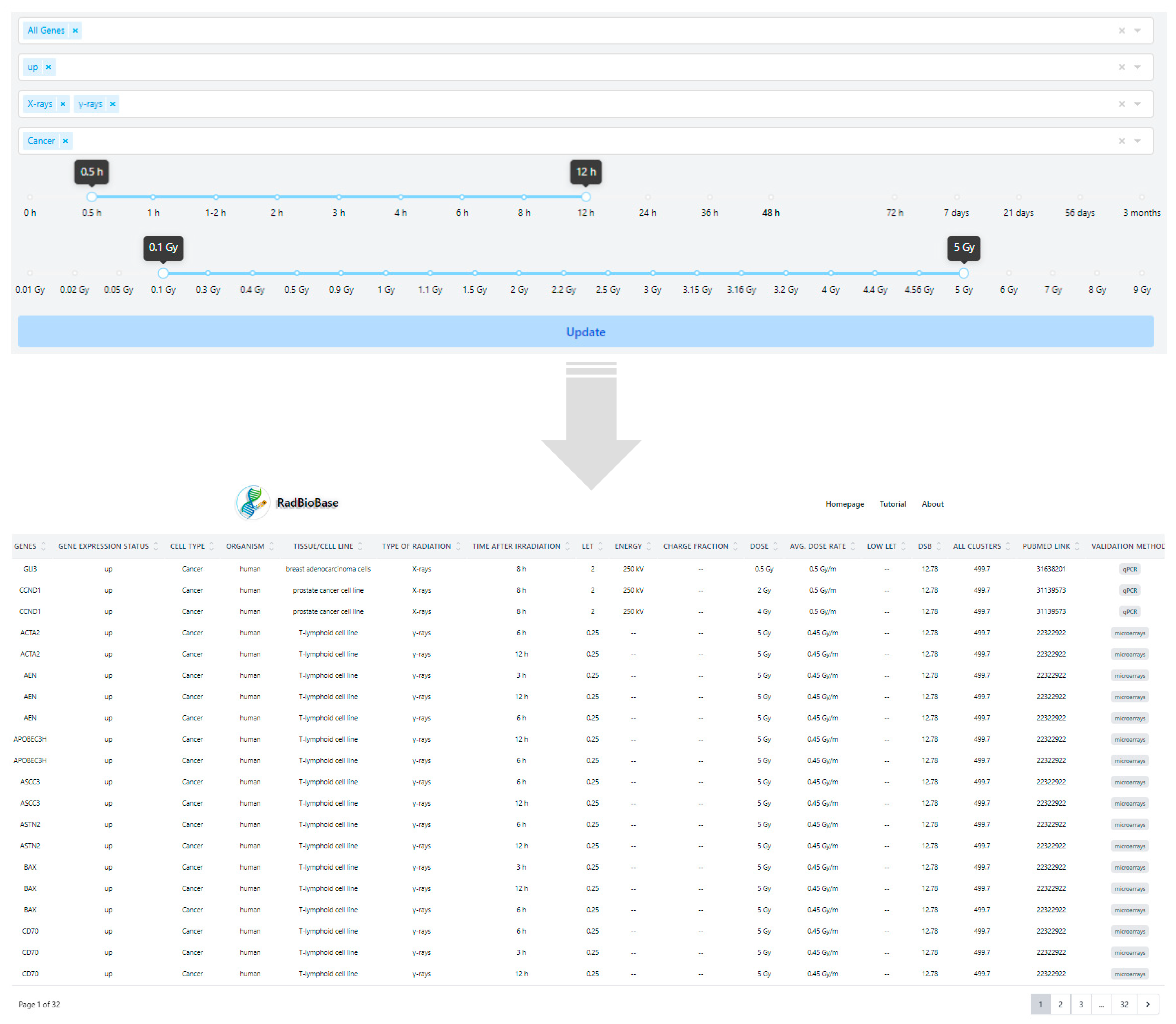Clear the genes selection field
This screenshot has height=1024, width=1176.
pos(1121,30)
